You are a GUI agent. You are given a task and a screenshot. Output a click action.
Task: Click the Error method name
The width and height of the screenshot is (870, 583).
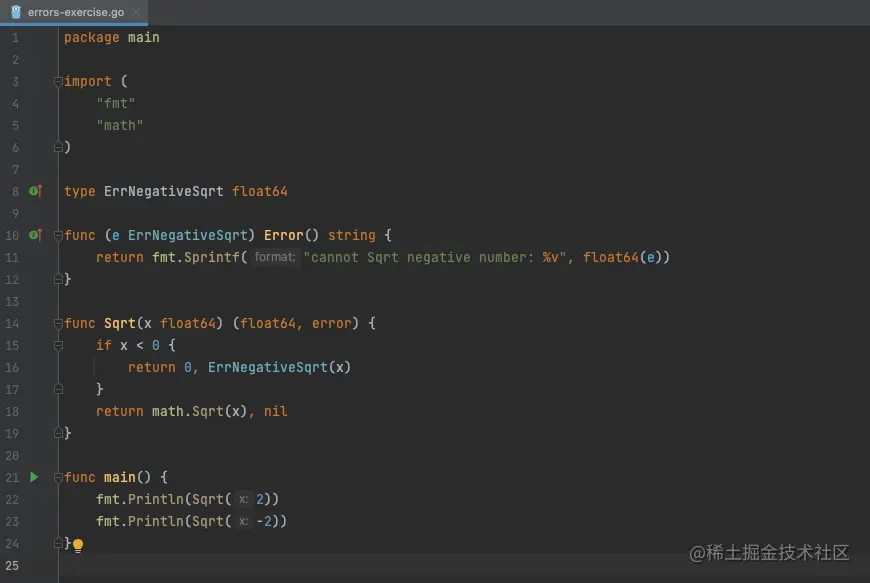pos(284,235)
